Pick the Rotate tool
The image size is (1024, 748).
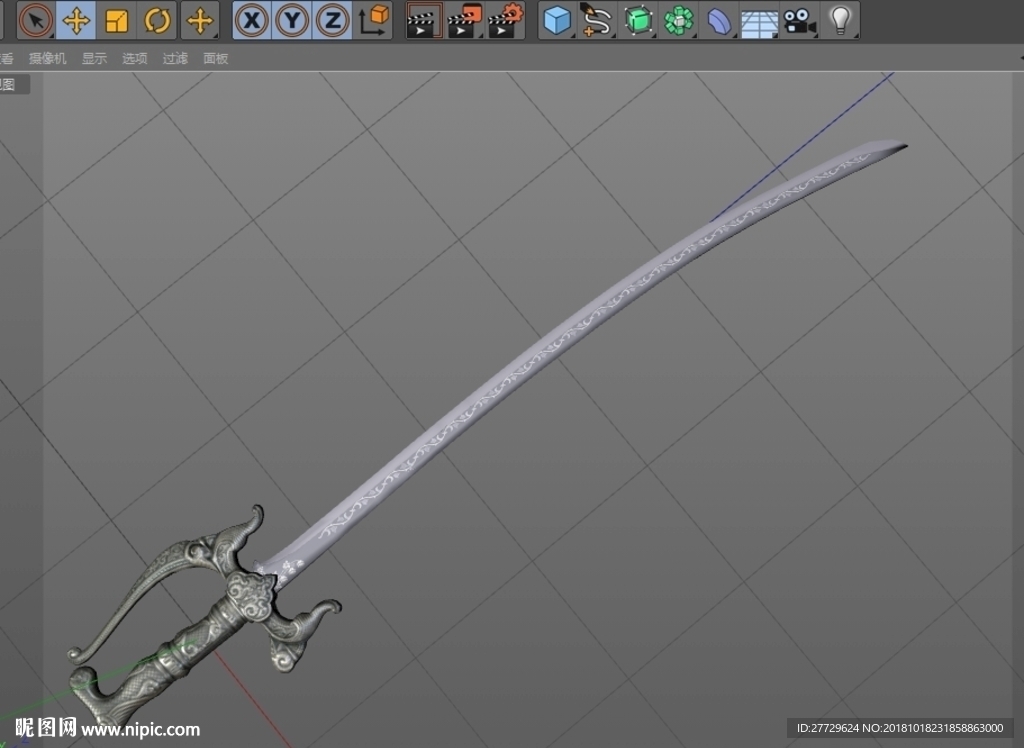pos(157,20)
